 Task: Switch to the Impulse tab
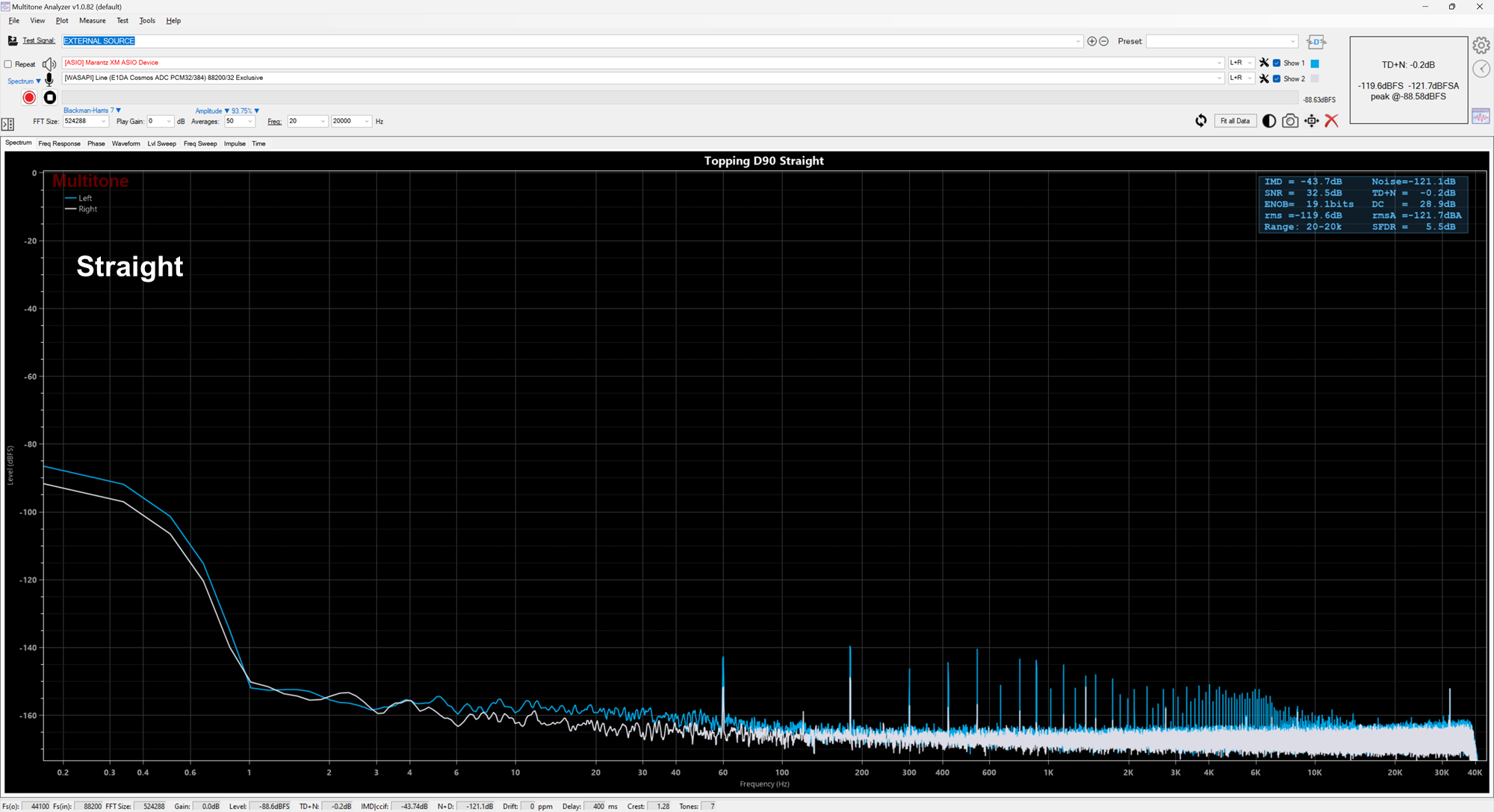235,143
